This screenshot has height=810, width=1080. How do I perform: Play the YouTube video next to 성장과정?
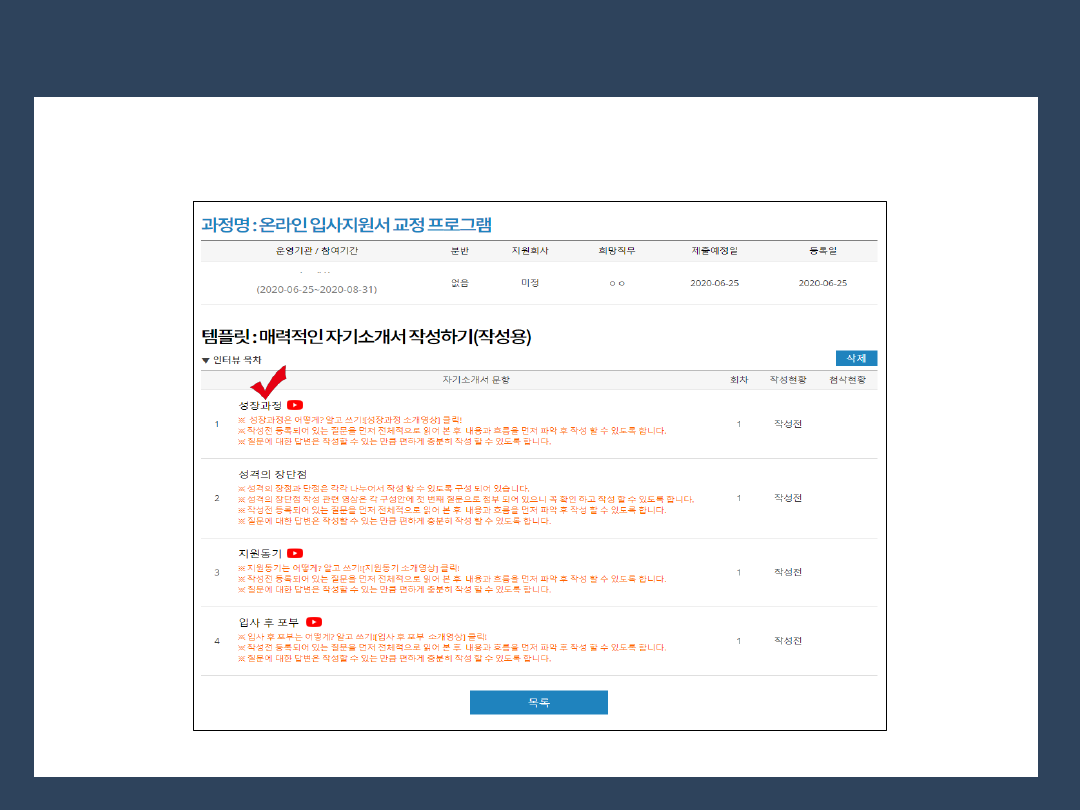pyautogui.click(x=296, y=405)
